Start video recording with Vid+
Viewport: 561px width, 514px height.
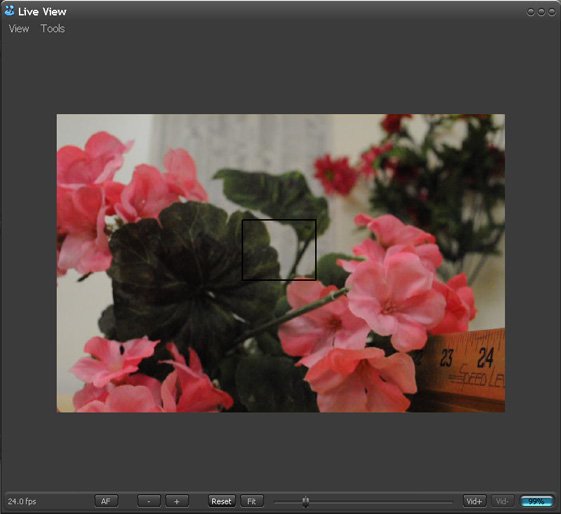tap(474, 501)
